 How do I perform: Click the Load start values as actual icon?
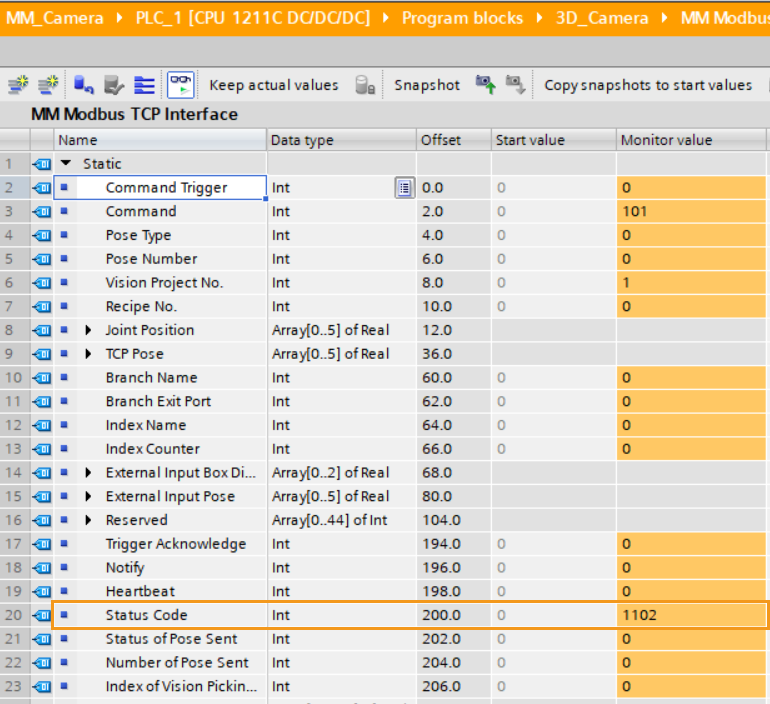[515, 85]
